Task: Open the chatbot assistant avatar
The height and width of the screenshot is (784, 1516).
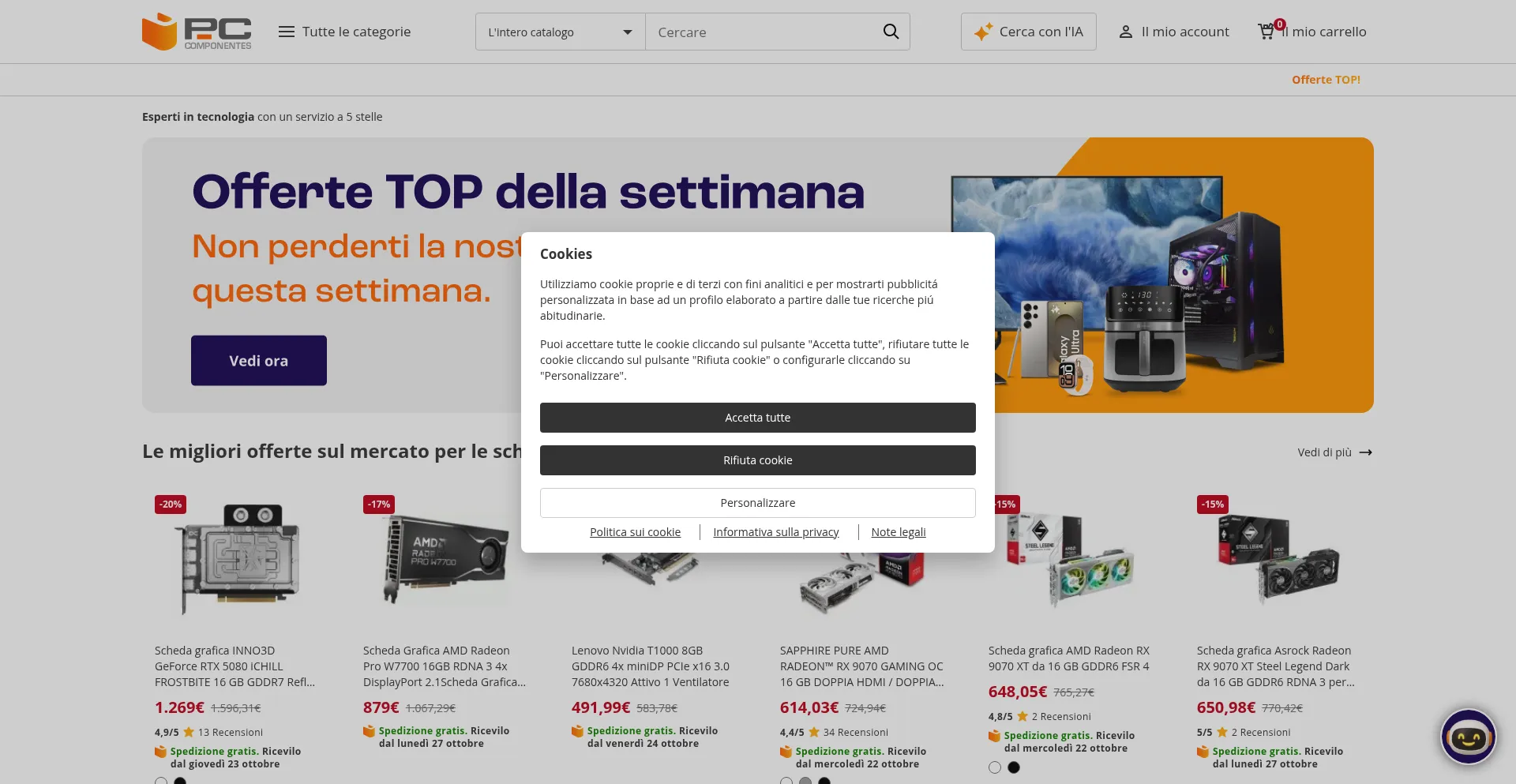Action: (1468, 737)
